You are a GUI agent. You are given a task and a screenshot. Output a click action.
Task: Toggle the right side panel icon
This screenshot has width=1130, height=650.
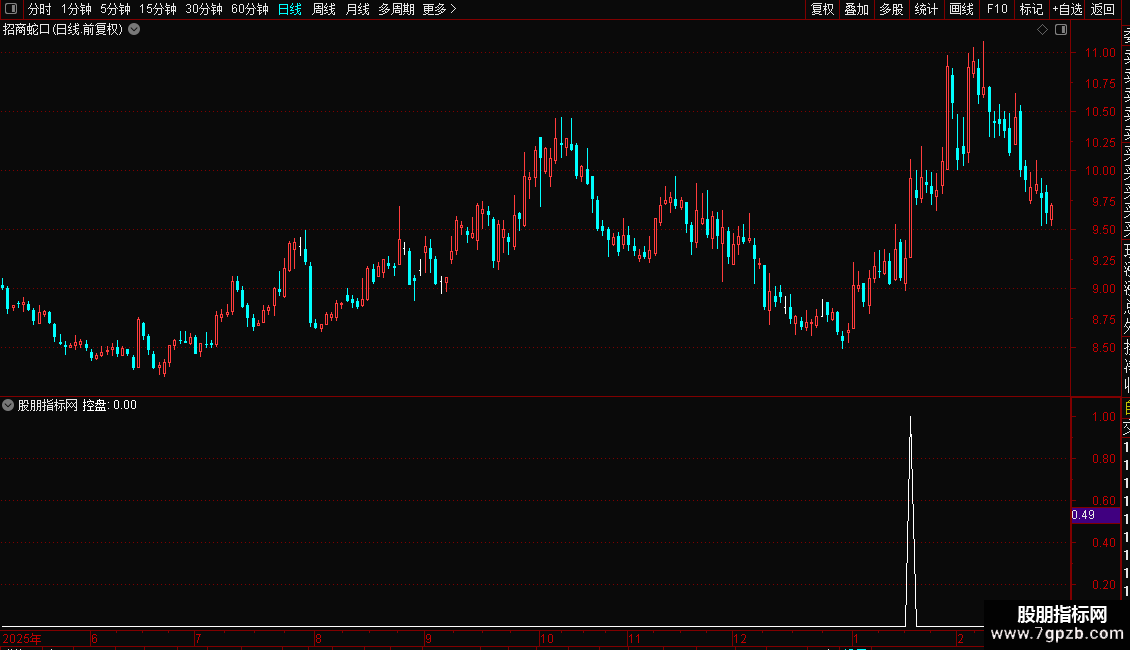pyautogui.click(x=1061, y=30)
